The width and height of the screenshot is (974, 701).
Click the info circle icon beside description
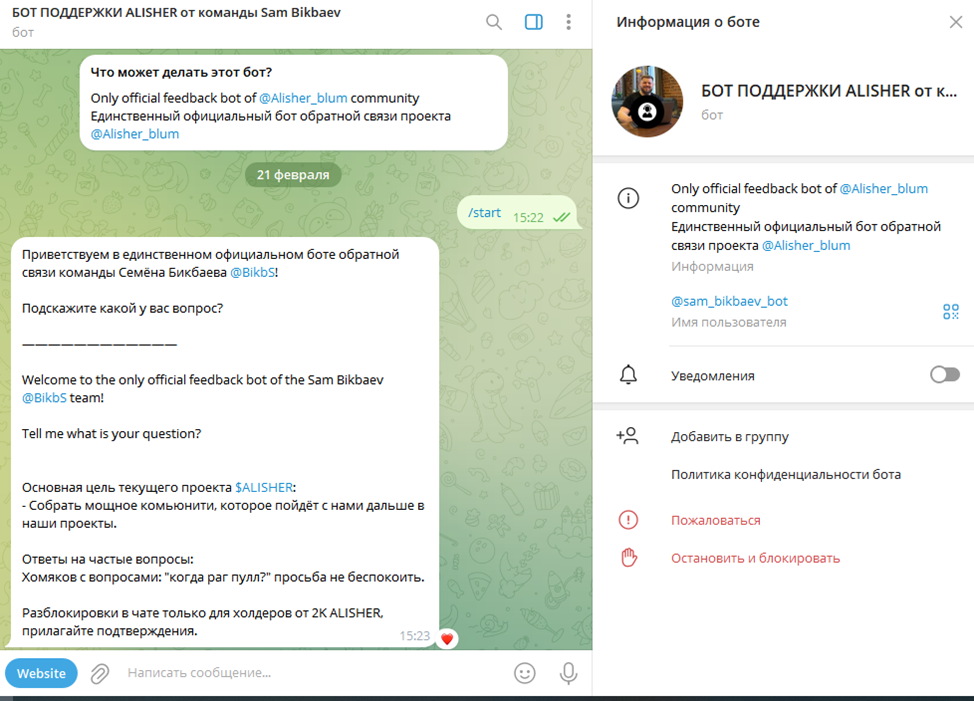pos(628,198)
